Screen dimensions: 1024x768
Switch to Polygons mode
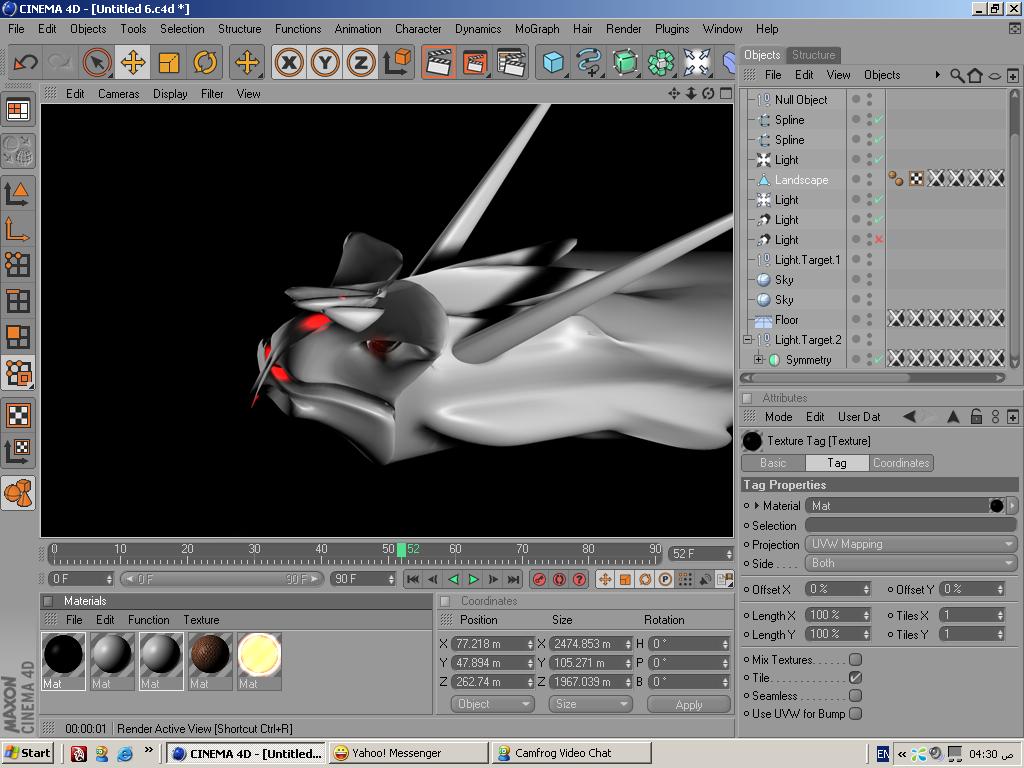[18, 336]
